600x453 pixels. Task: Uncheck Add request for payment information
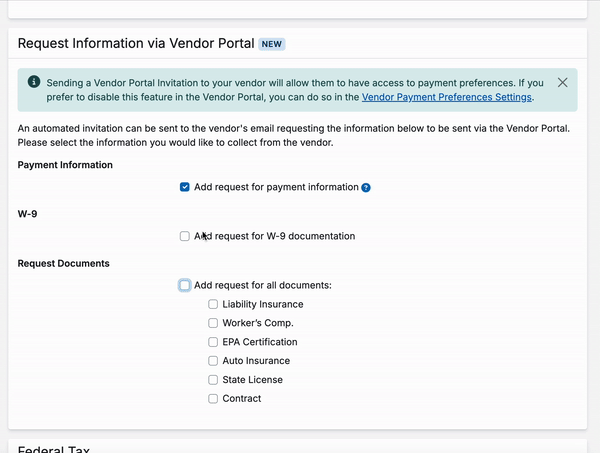(184, 187)
